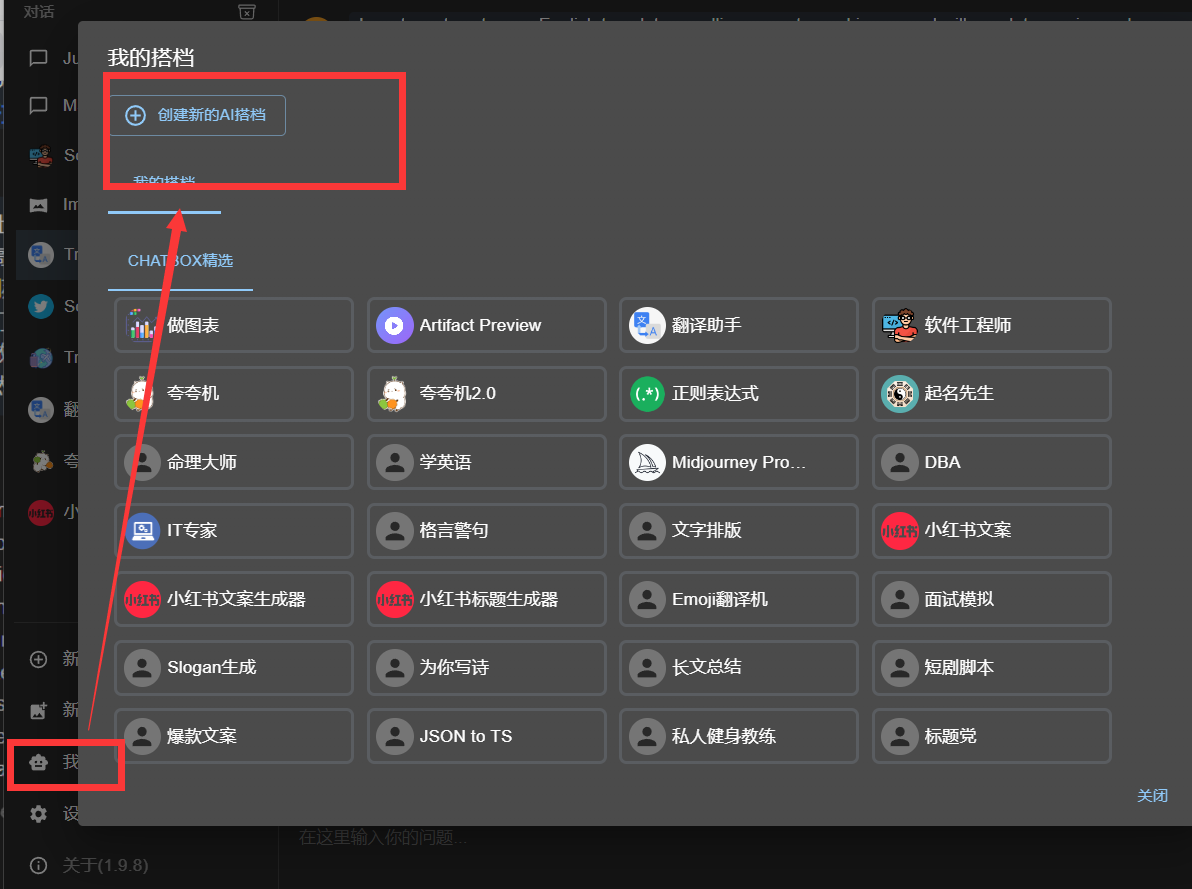The width and height of the screenshot is (1192, 889).
Task: Click the 做图表 chart icon
Action: (143, 325)
